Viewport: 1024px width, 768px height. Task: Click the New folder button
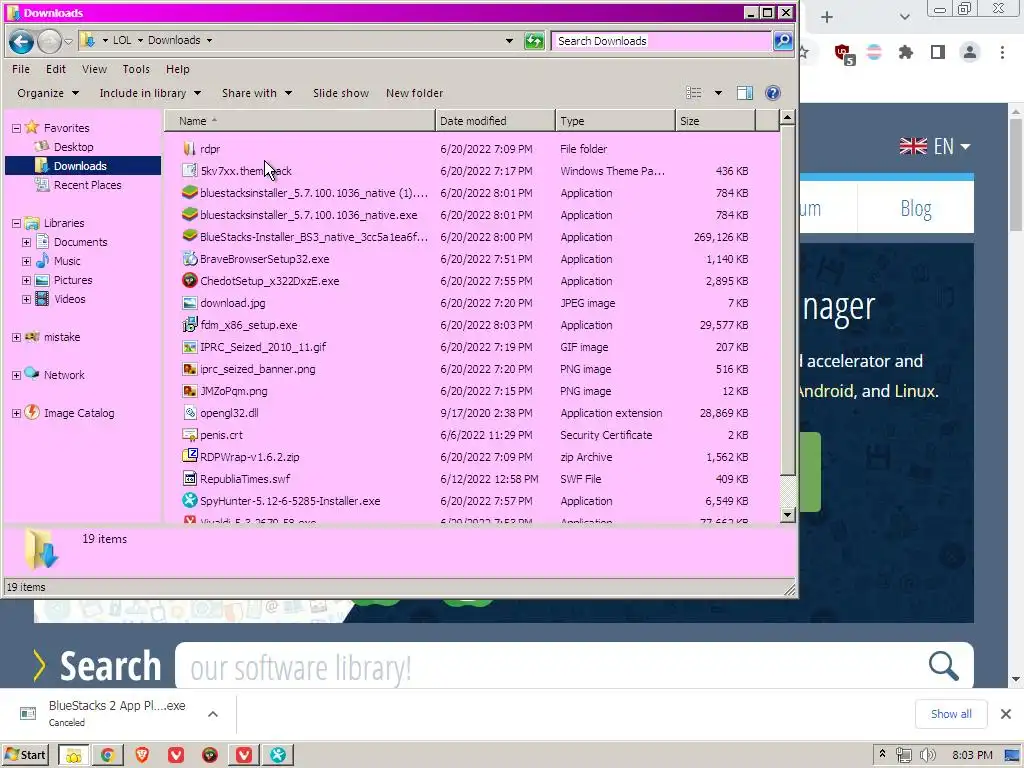[414, 93]
